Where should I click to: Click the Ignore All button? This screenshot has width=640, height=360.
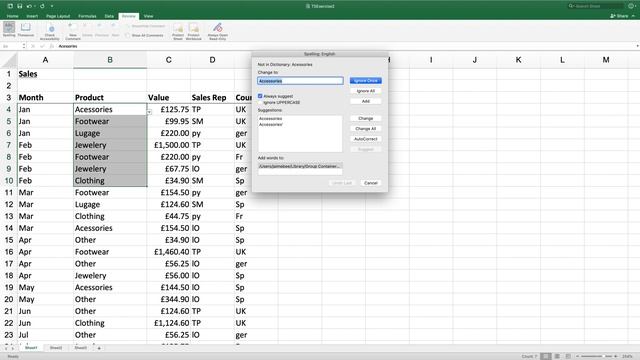[x=366, y=91]
